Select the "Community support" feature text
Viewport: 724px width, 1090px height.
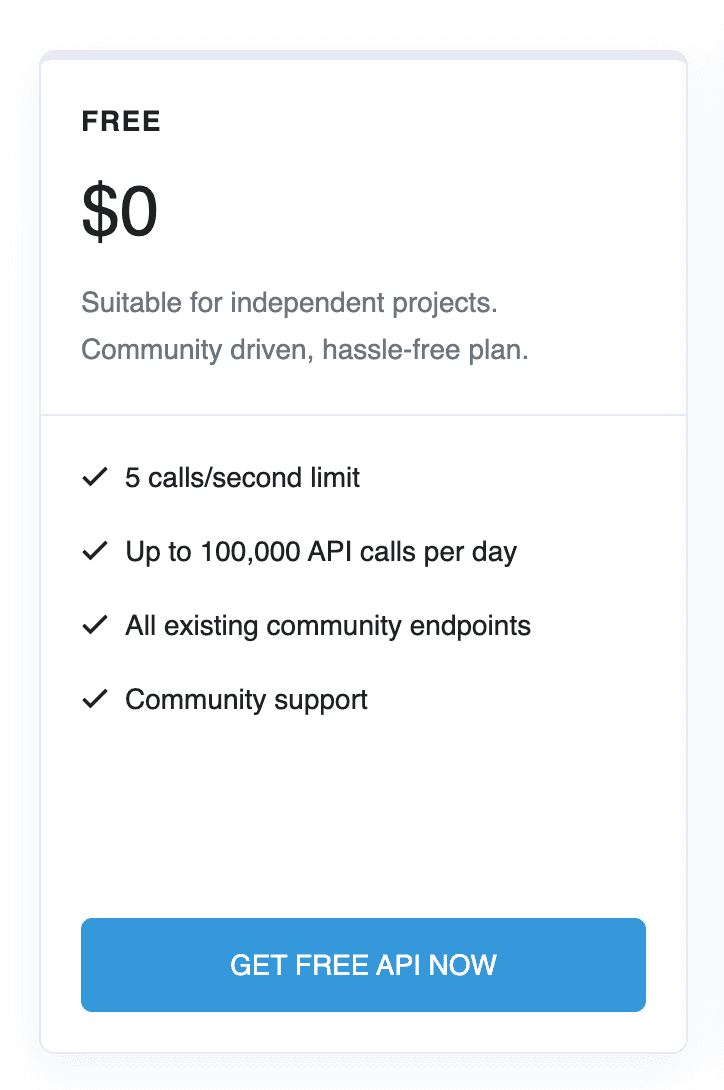click(246, 699)
